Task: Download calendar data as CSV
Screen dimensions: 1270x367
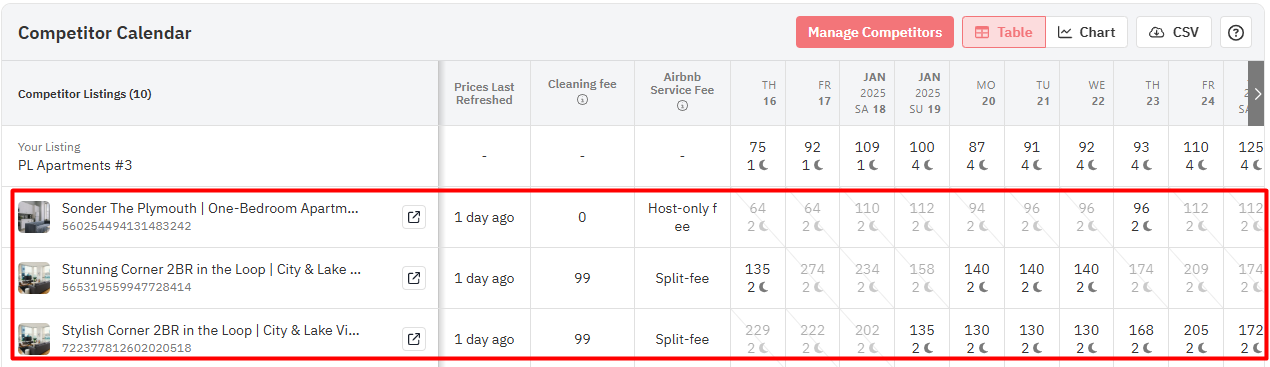Action: coord(1174,32)
